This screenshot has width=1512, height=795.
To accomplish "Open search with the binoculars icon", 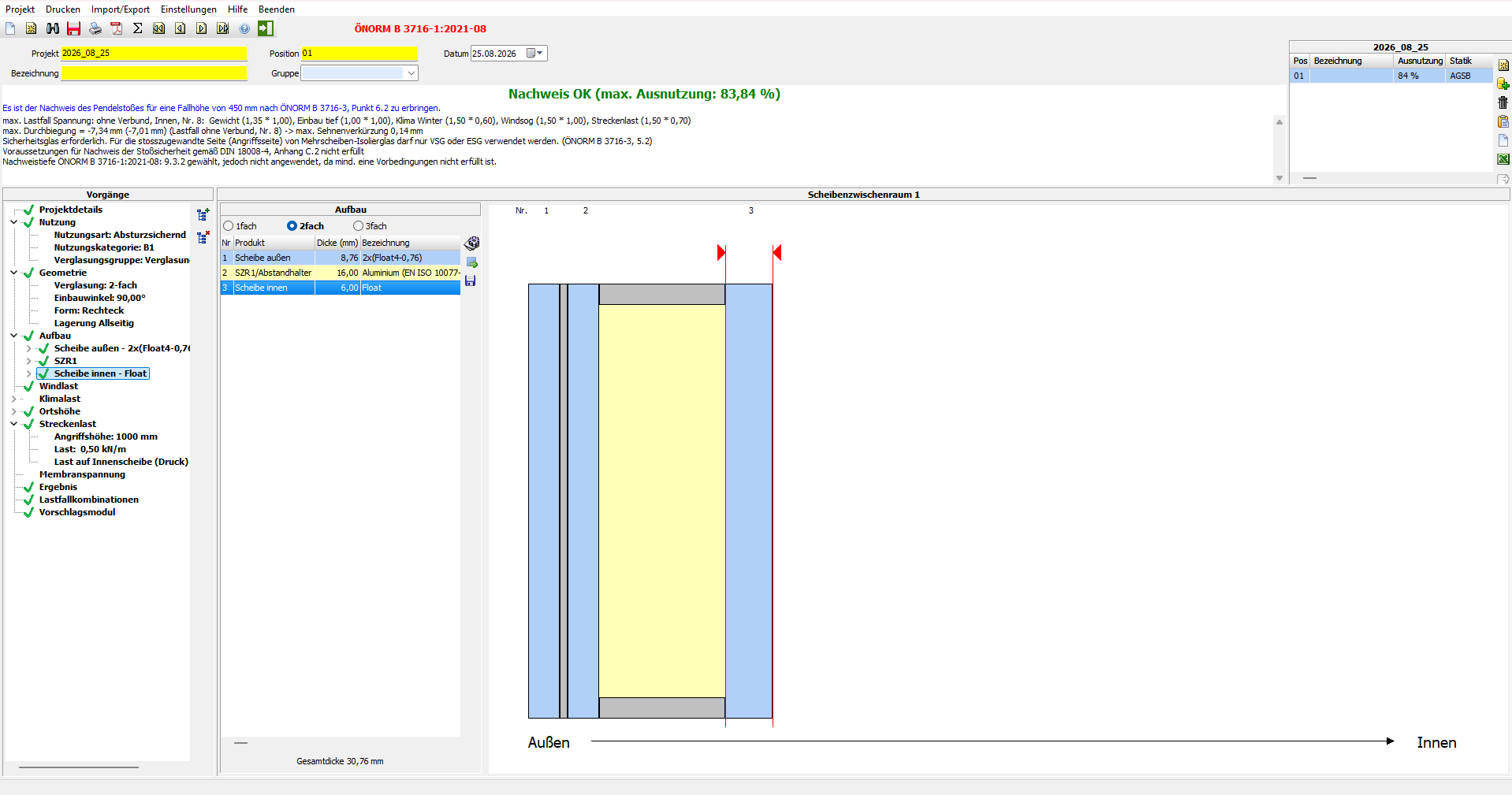I will coord(53,28).
